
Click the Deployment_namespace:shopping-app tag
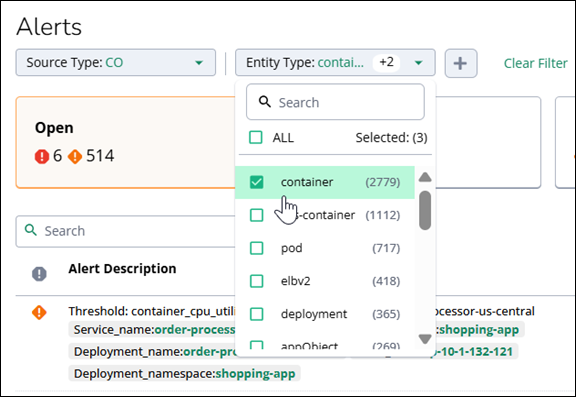(x=184, y=373)
